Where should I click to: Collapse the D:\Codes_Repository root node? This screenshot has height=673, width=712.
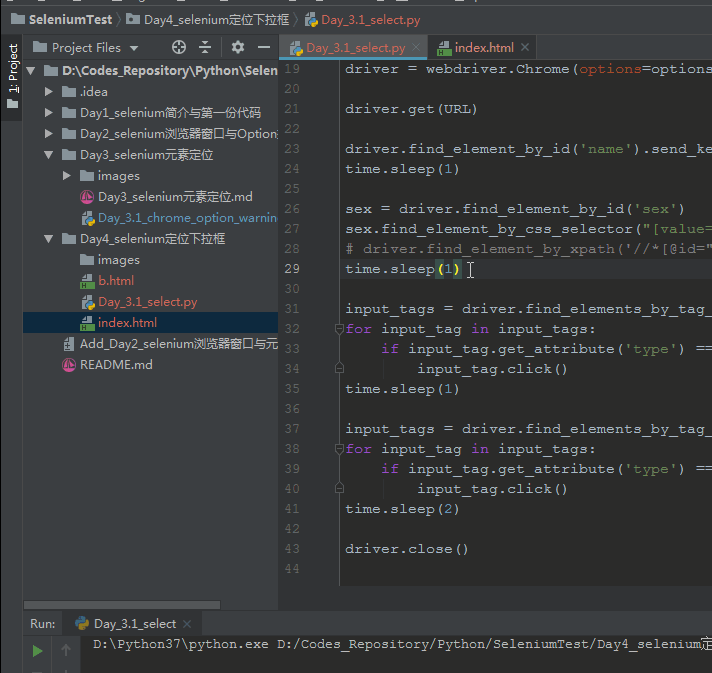[31, 70]
